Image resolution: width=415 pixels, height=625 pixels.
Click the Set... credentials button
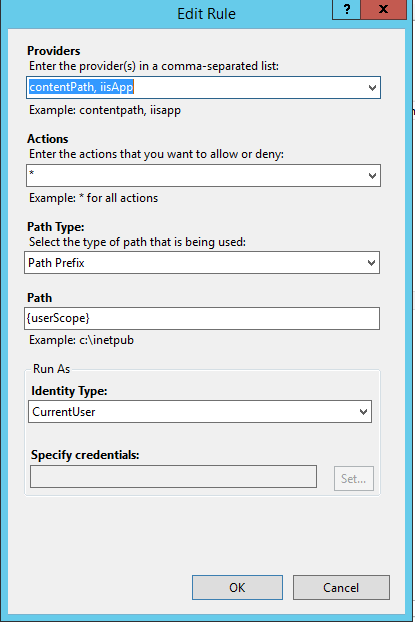tap(354, 478)
